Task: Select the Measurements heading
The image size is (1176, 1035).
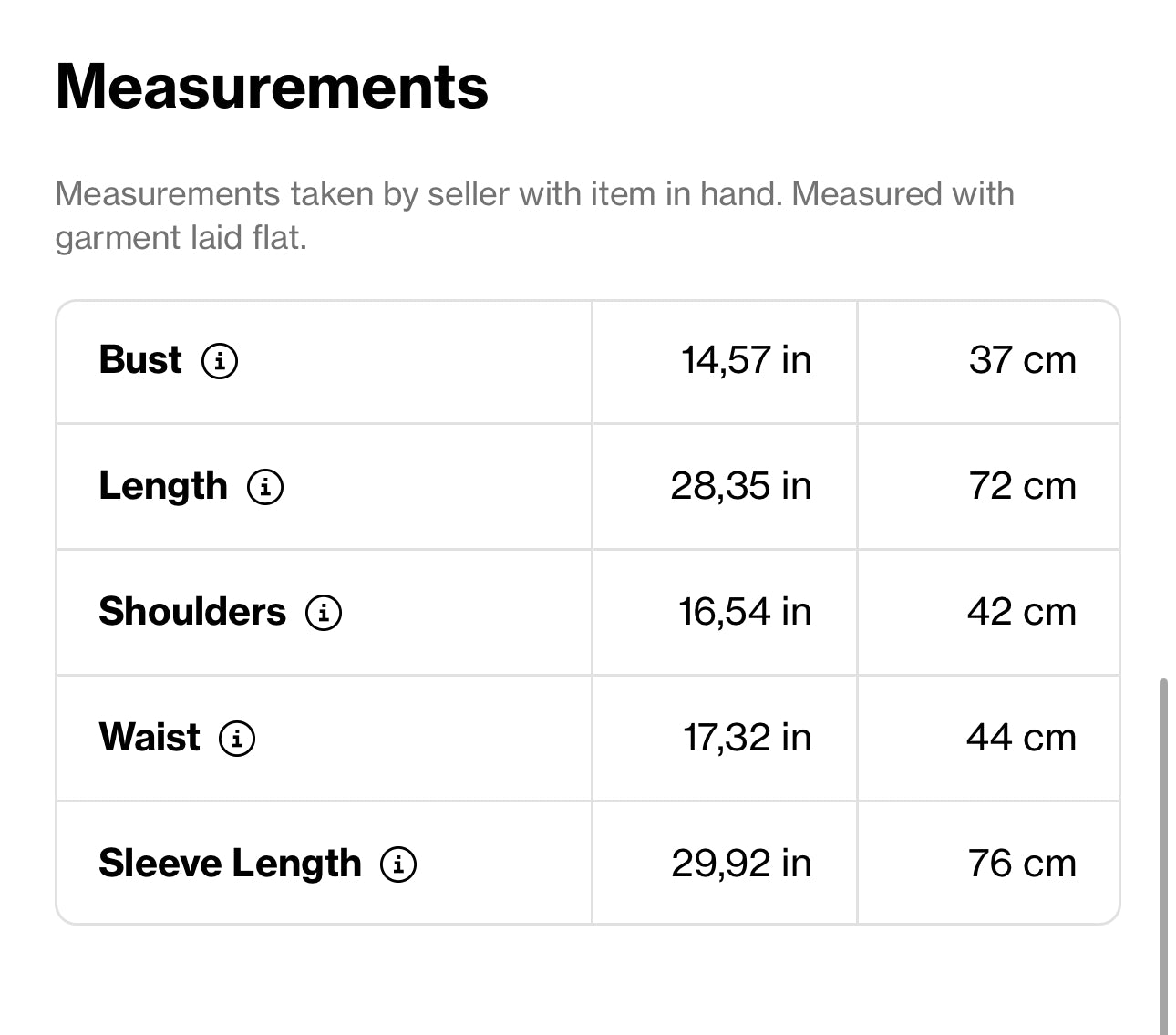Action: pos(272,87)
